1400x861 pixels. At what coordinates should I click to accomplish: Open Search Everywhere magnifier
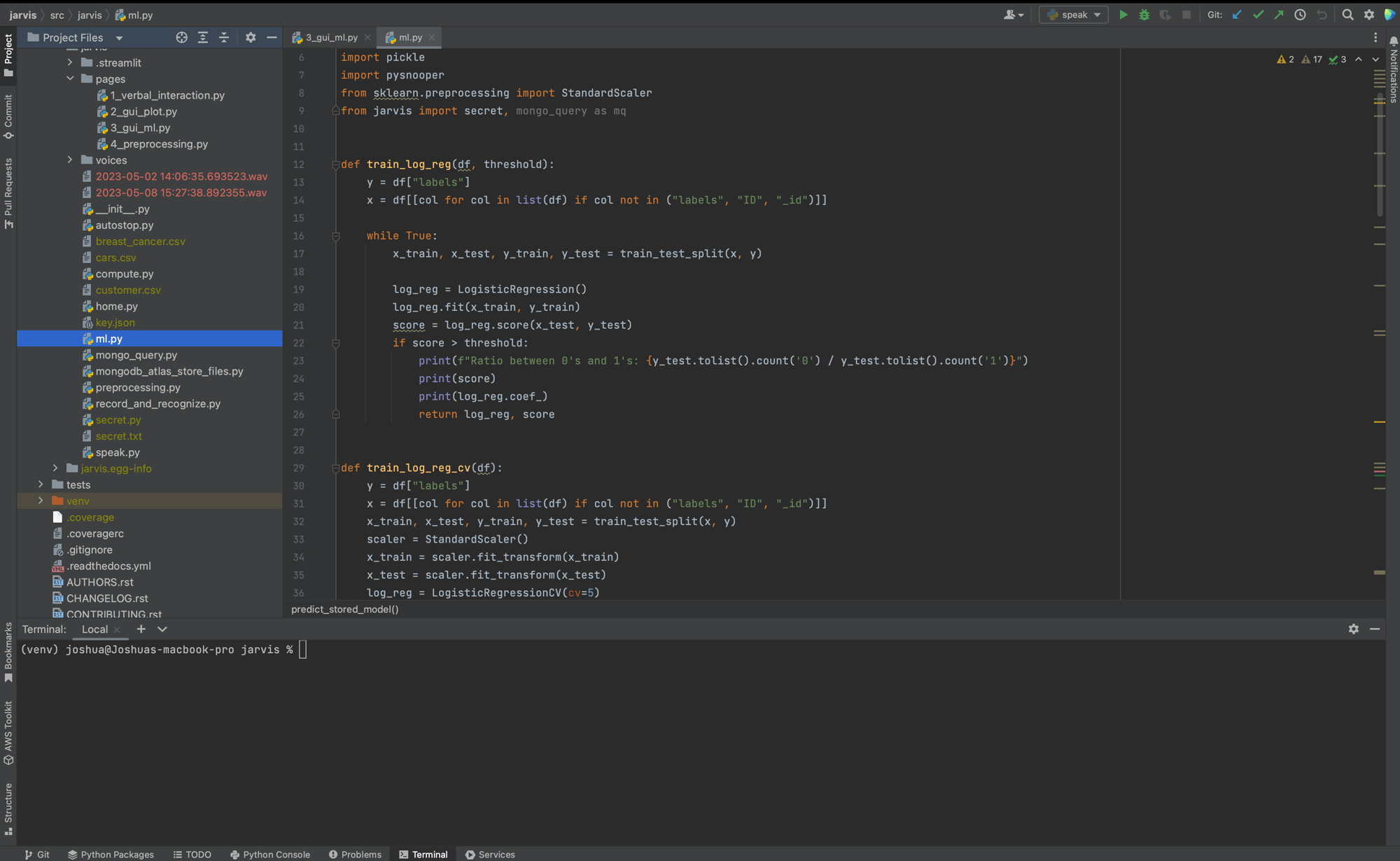click(1347, 15)
